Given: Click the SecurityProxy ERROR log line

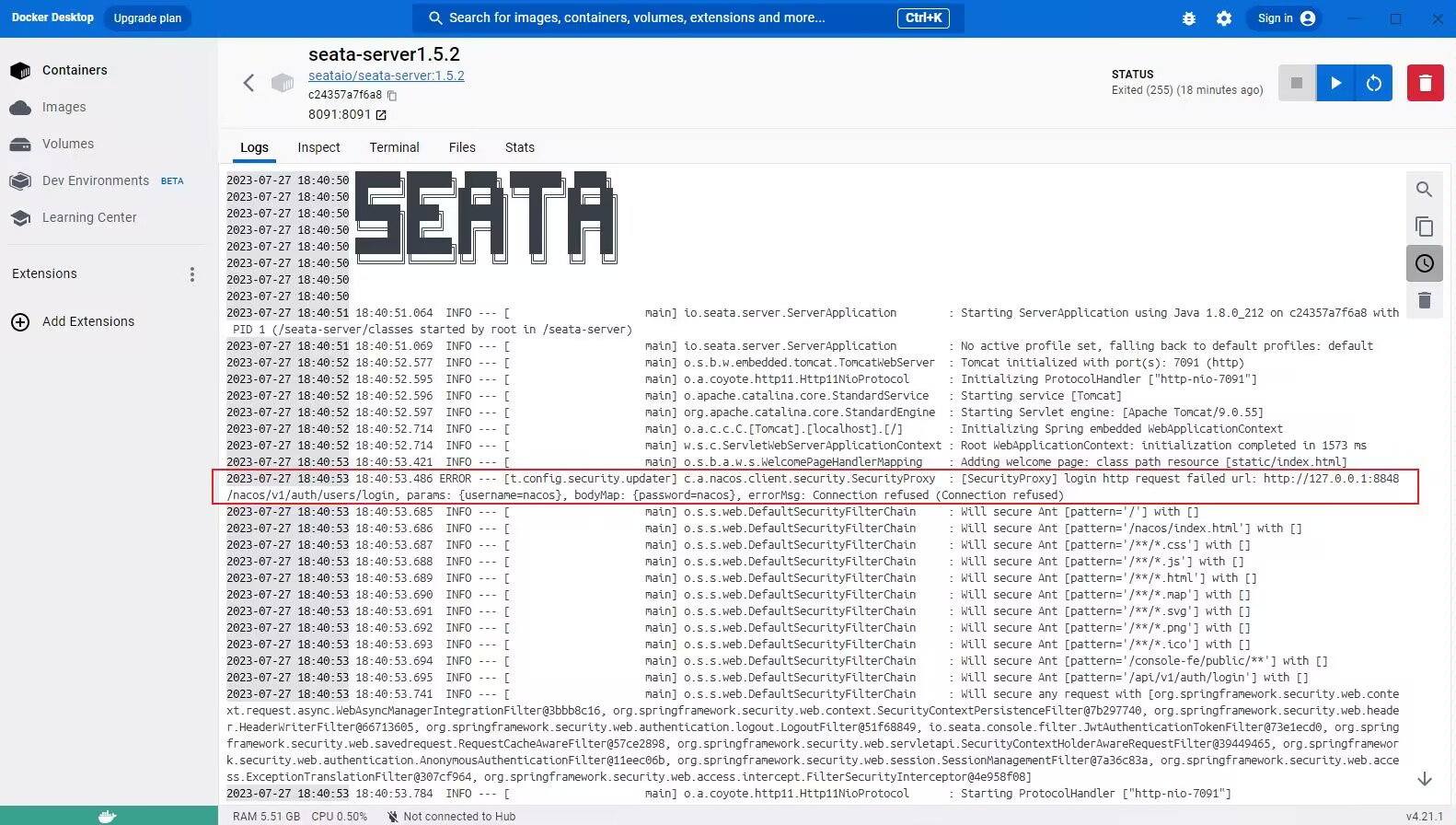Looking at the screenshot, I should (815, 486).
